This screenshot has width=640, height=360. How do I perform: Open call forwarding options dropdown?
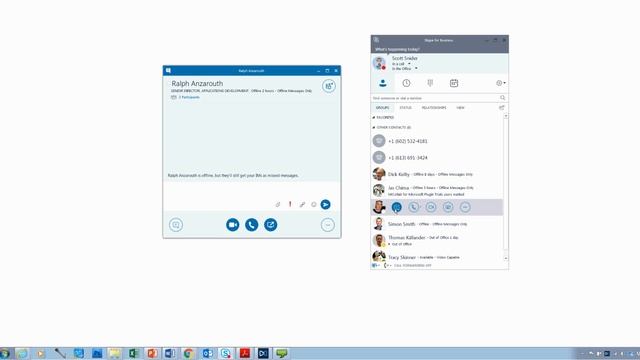click(387, 265)
